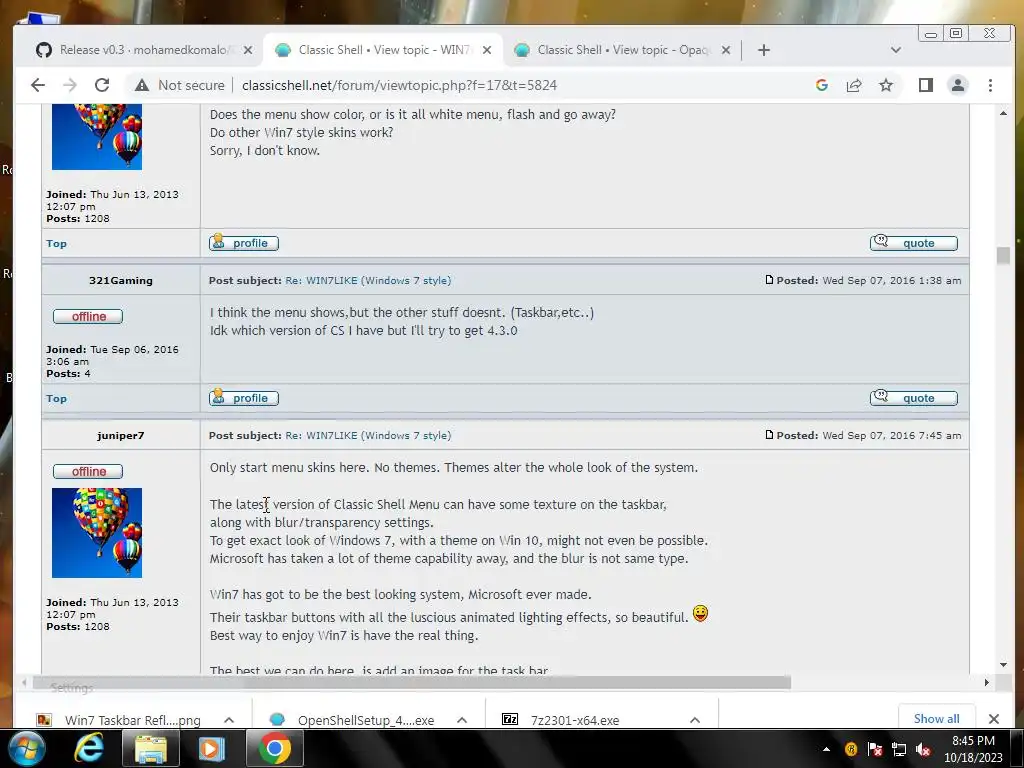This screenshot has width=1024, height=768.
Task: Open the Not secure site info warning
Action: 179,85
